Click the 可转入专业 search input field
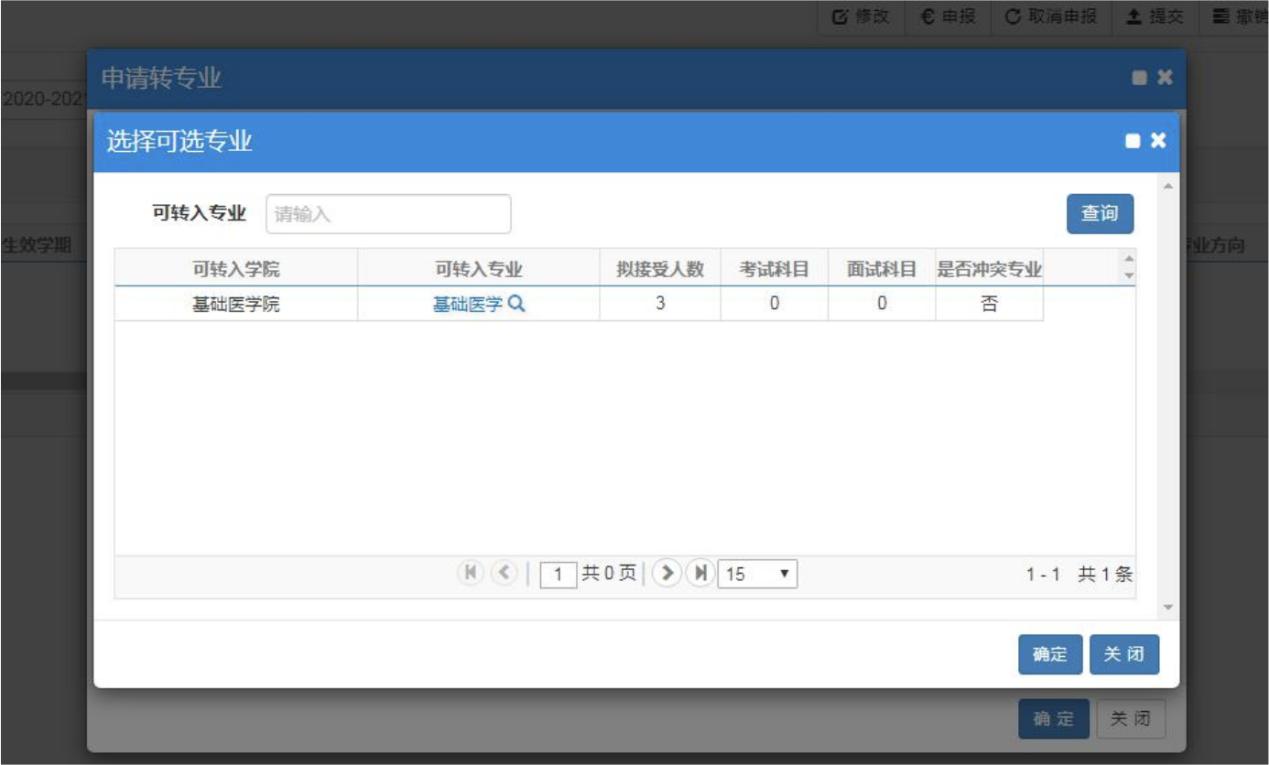Viewport: 1269px width, 765px height. (388, 214)
